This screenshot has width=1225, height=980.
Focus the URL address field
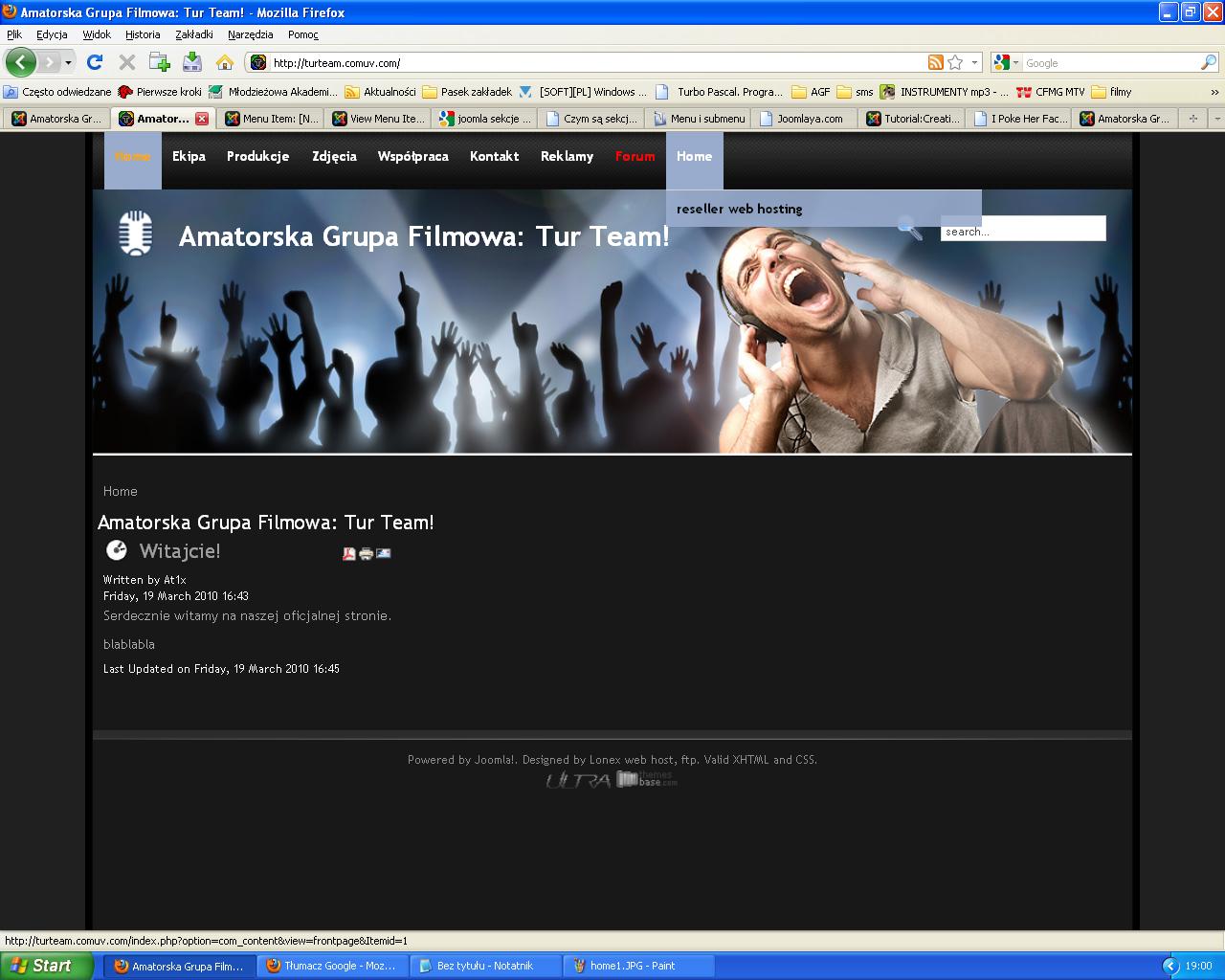pyautogui.click(x=596, y=63)
